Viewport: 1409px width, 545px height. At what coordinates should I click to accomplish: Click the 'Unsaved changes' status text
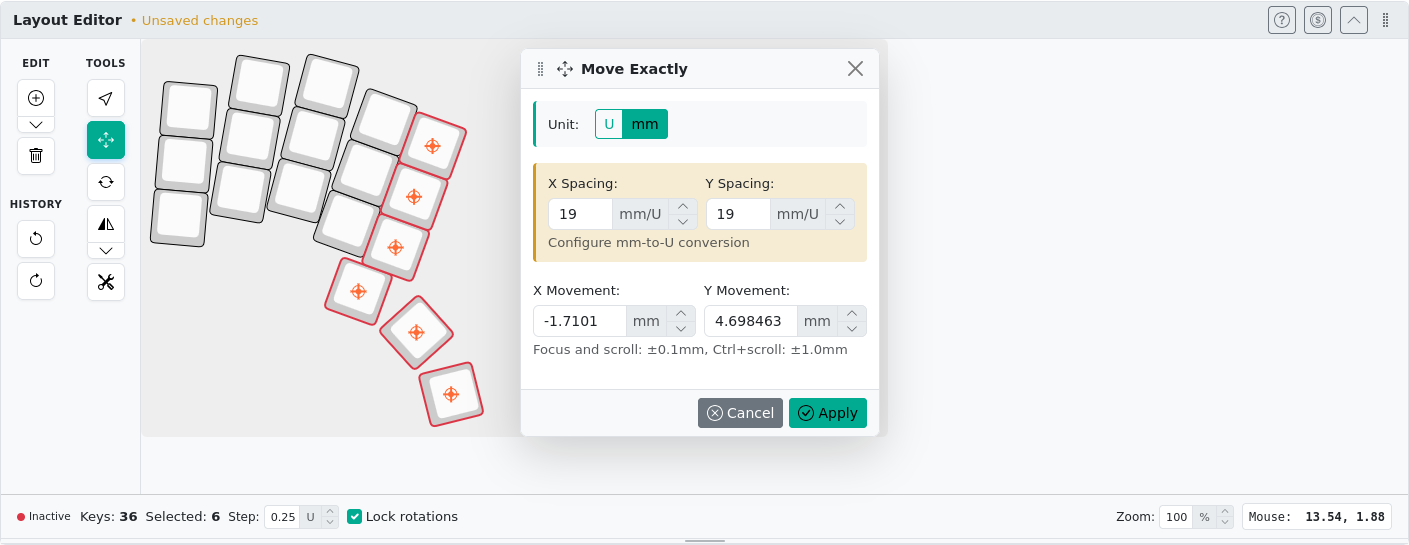200,21
